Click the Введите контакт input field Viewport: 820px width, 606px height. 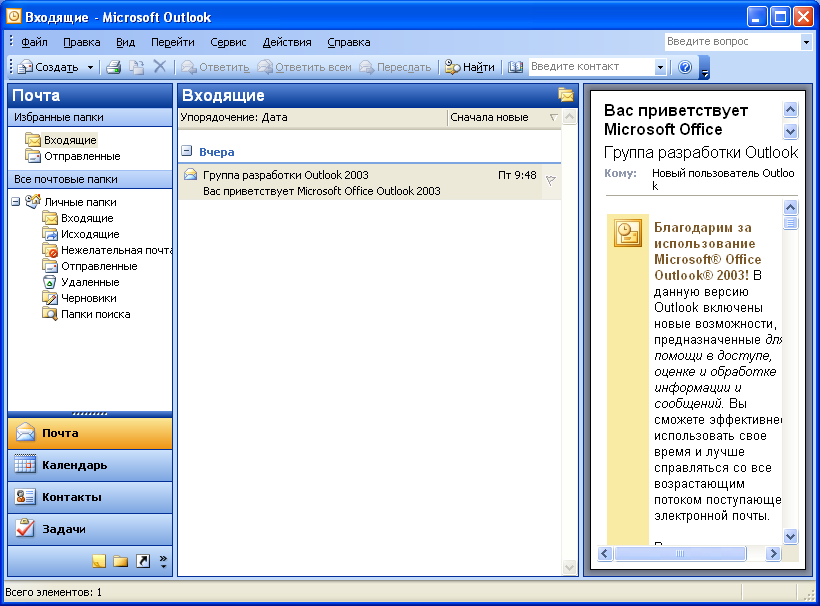pyautogui.click(x=591, y=67)
